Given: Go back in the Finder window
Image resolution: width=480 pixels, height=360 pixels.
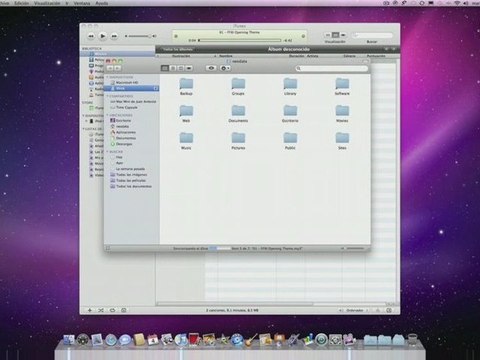Looking at the screenshot, I should [110, 68].
